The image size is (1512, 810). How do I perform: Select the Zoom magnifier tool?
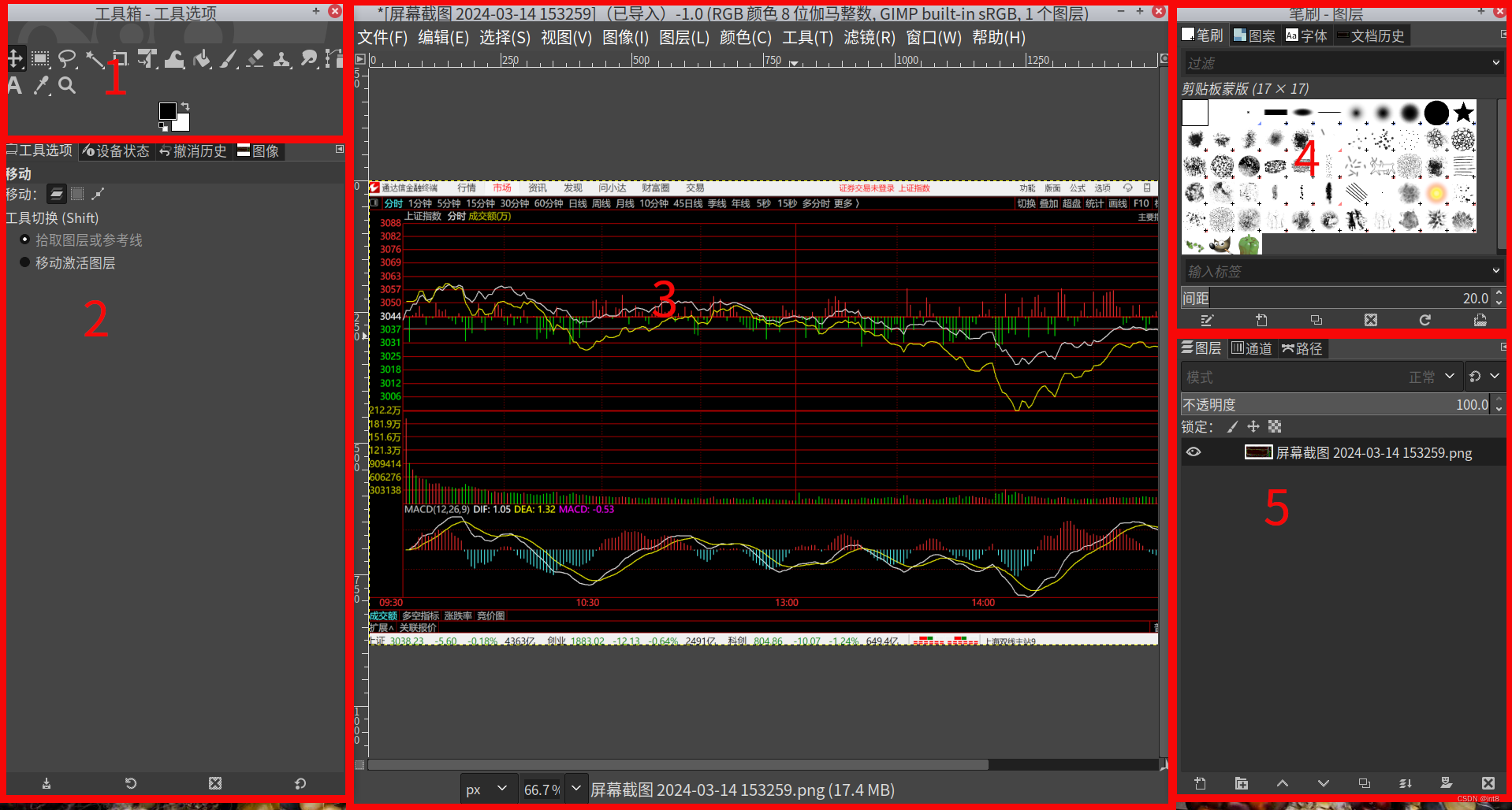click(x=68, y=85)
